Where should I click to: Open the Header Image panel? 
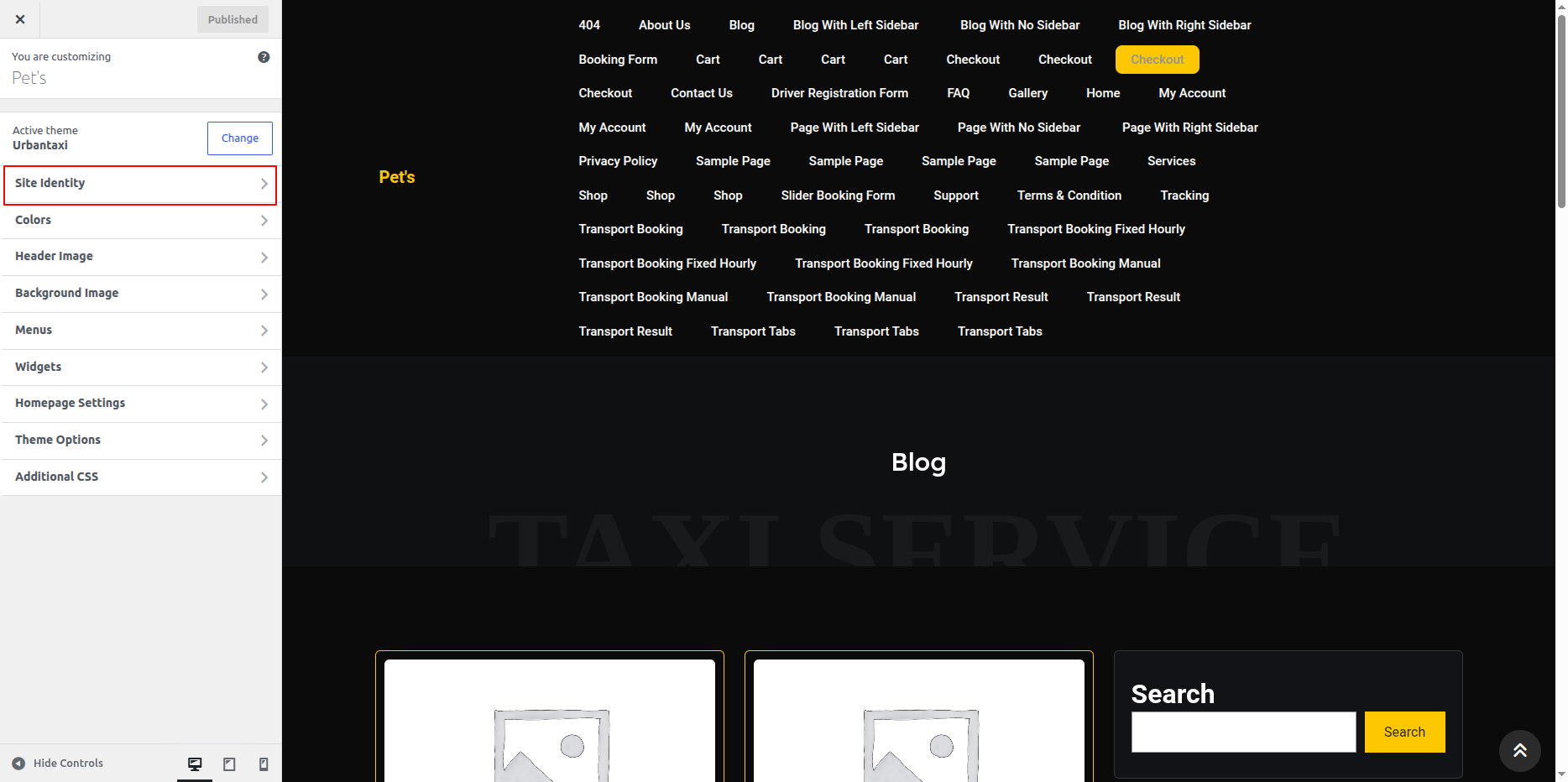(x=140, y=257)
